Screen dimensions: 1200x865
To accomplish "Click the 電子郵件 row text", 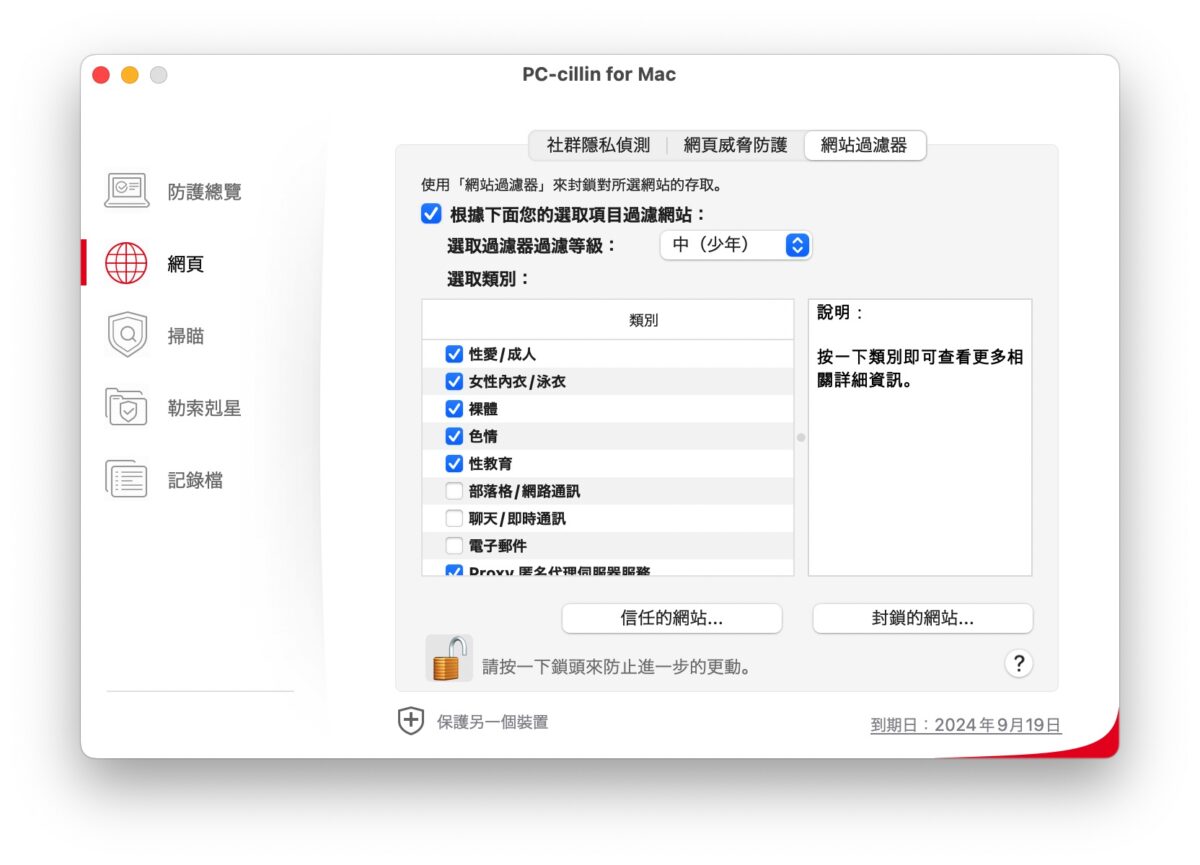I will (498, 546).
